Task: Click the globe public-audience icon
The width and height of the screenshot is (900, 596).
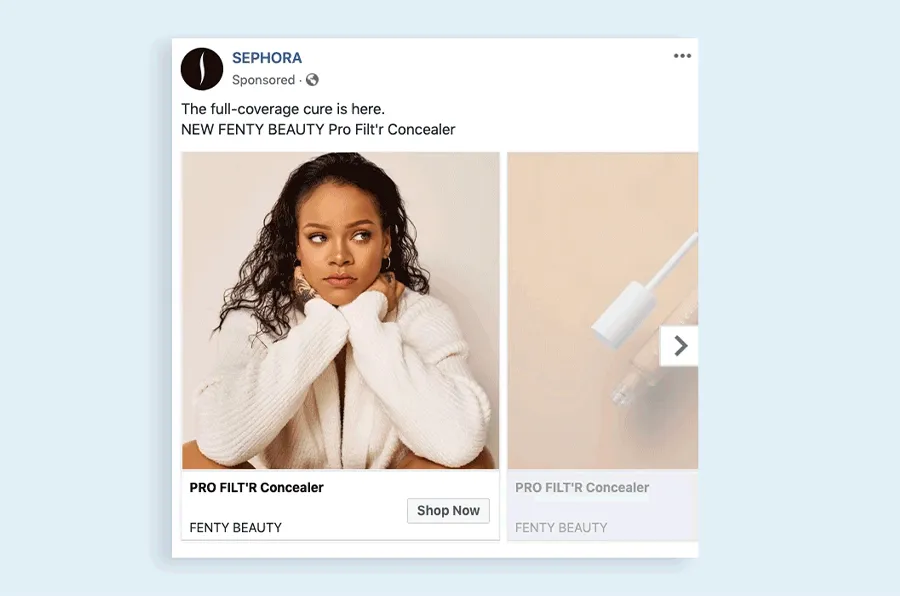Action: 312,80
